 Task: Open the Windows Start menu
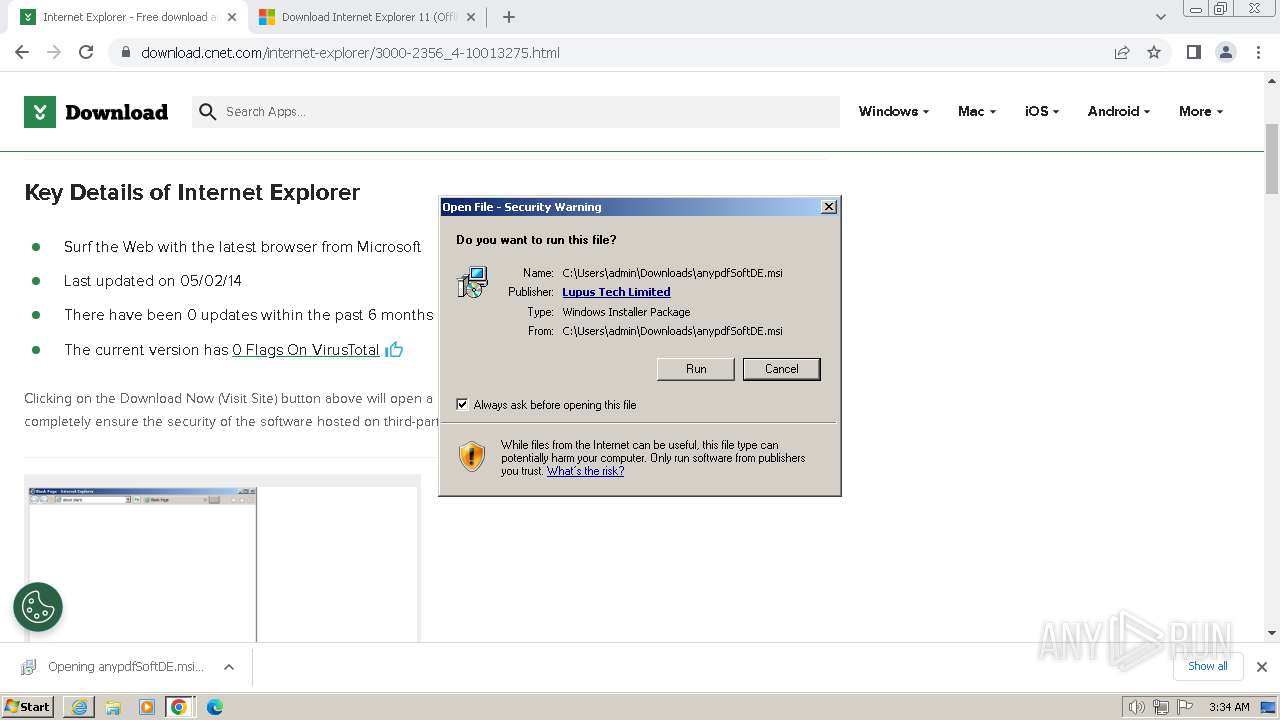(28, 706)
